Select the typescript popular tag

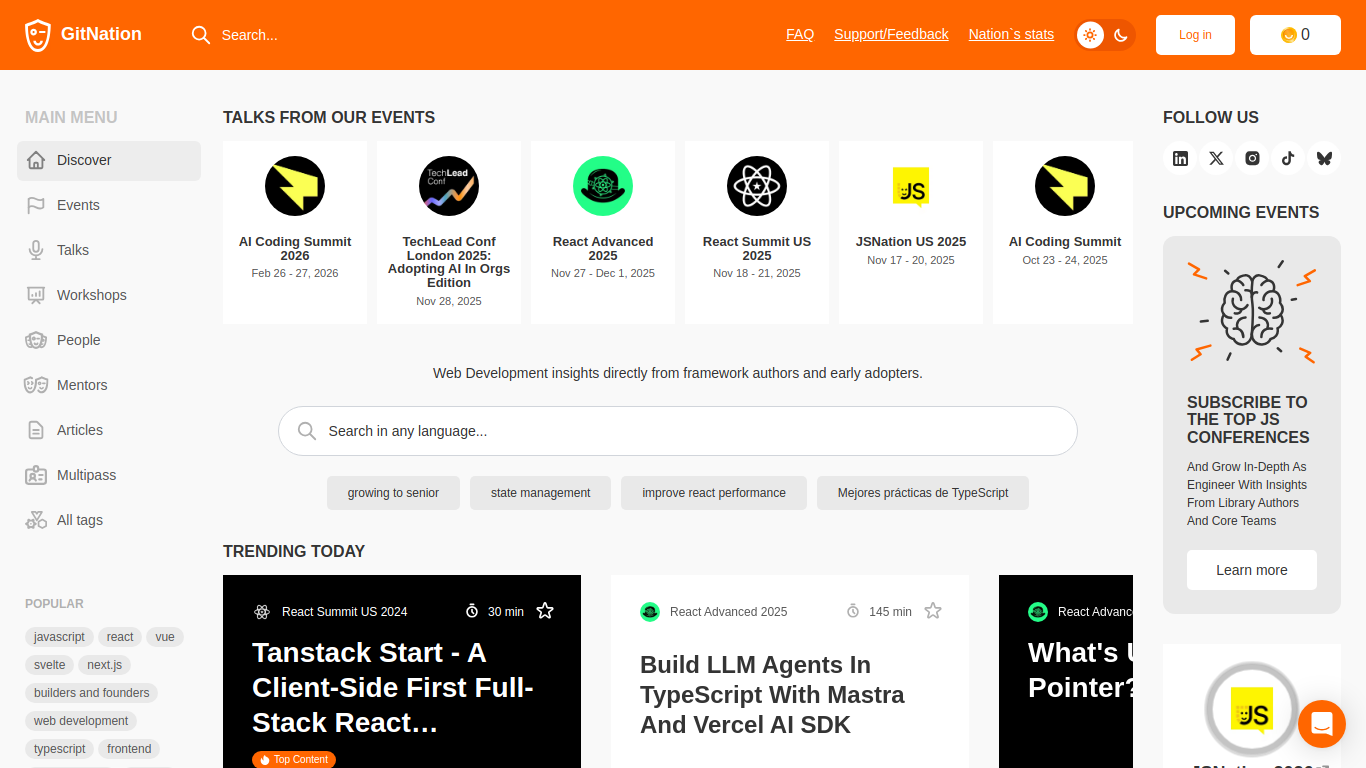tap(60, 749)
